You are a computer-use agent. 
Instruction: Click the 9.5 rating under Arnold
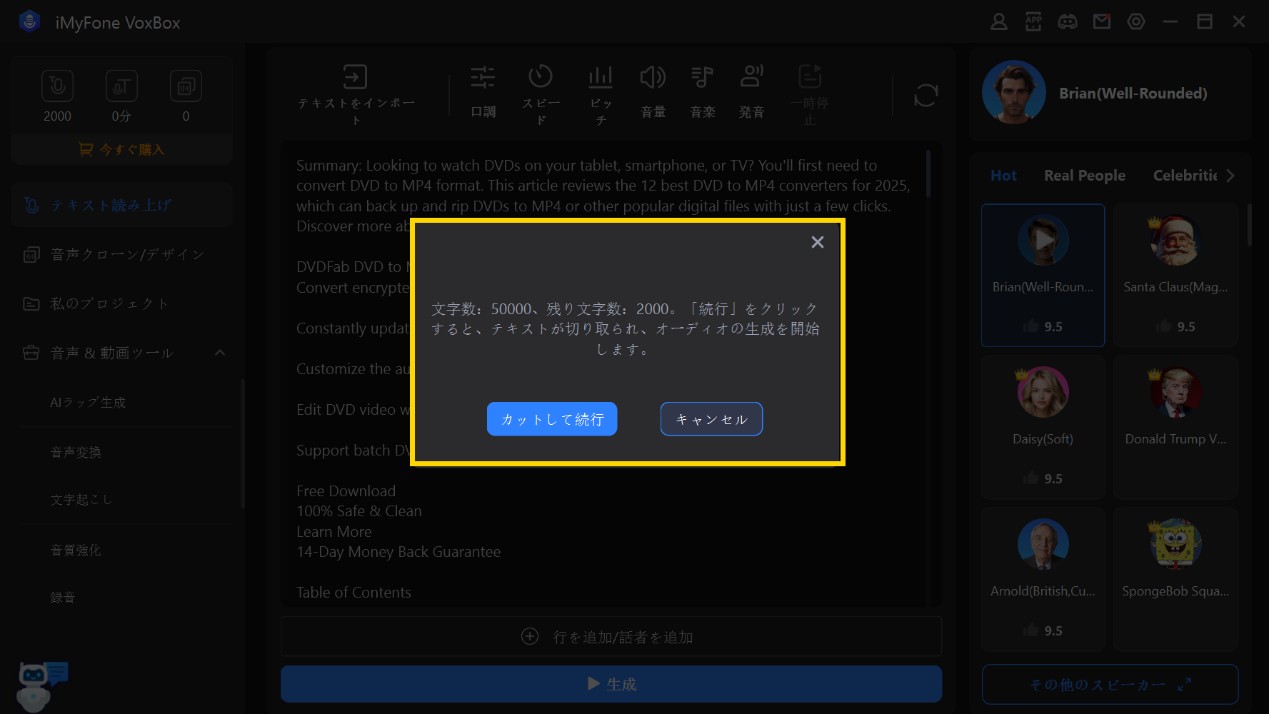pyautogui.click(x=1043, y=631)
